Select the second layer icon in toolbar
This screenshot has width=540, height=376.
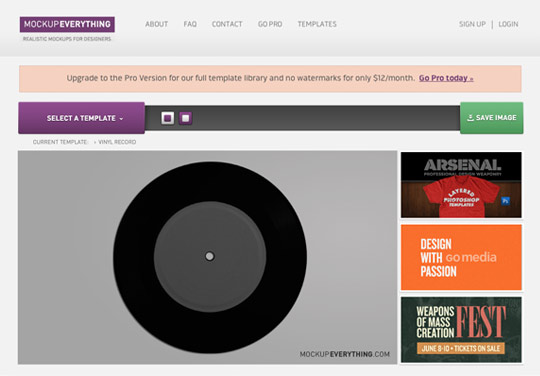(x=186, y=118)
